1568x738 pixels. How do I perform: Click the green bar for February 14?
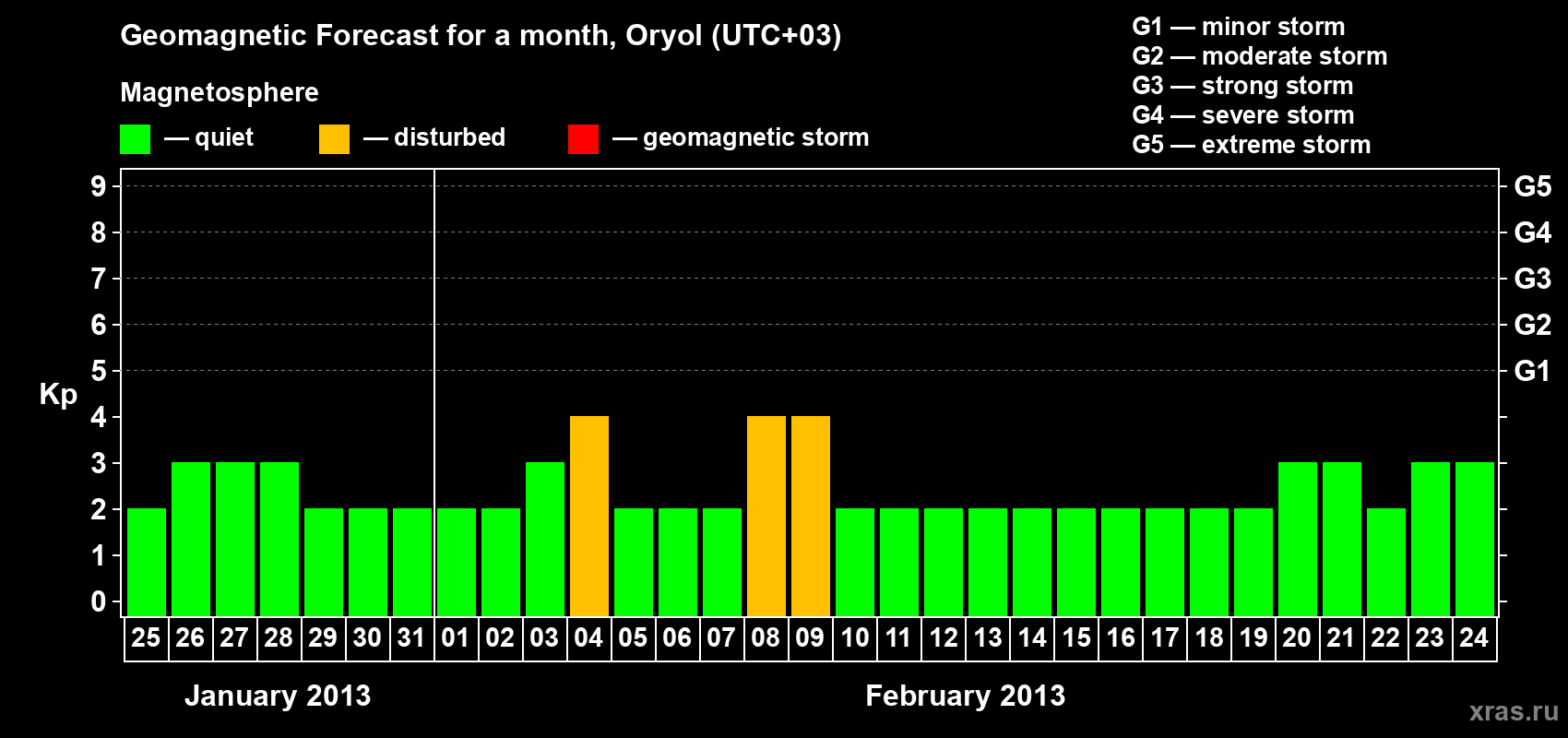1032,563
